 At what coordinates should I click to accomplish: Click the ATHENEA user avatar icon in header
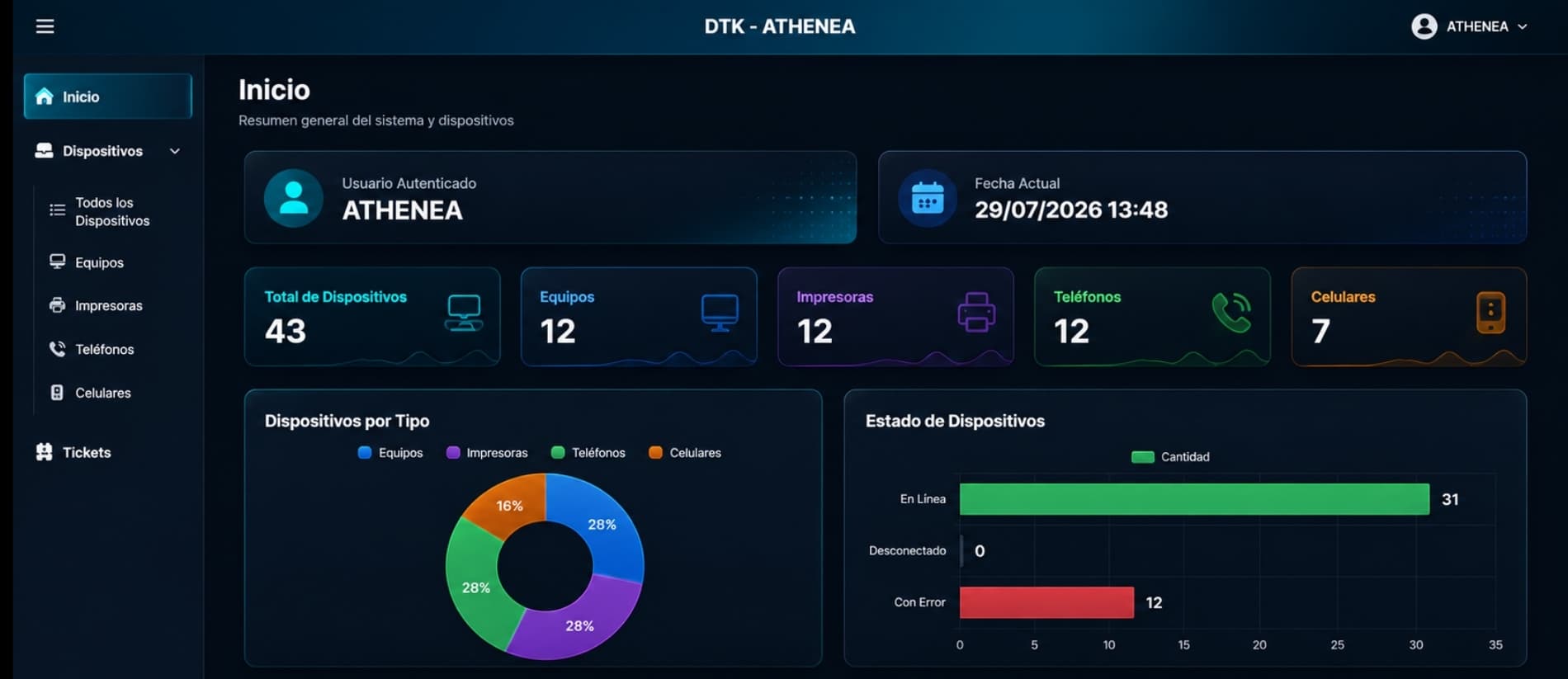(x=1424, y=26)
